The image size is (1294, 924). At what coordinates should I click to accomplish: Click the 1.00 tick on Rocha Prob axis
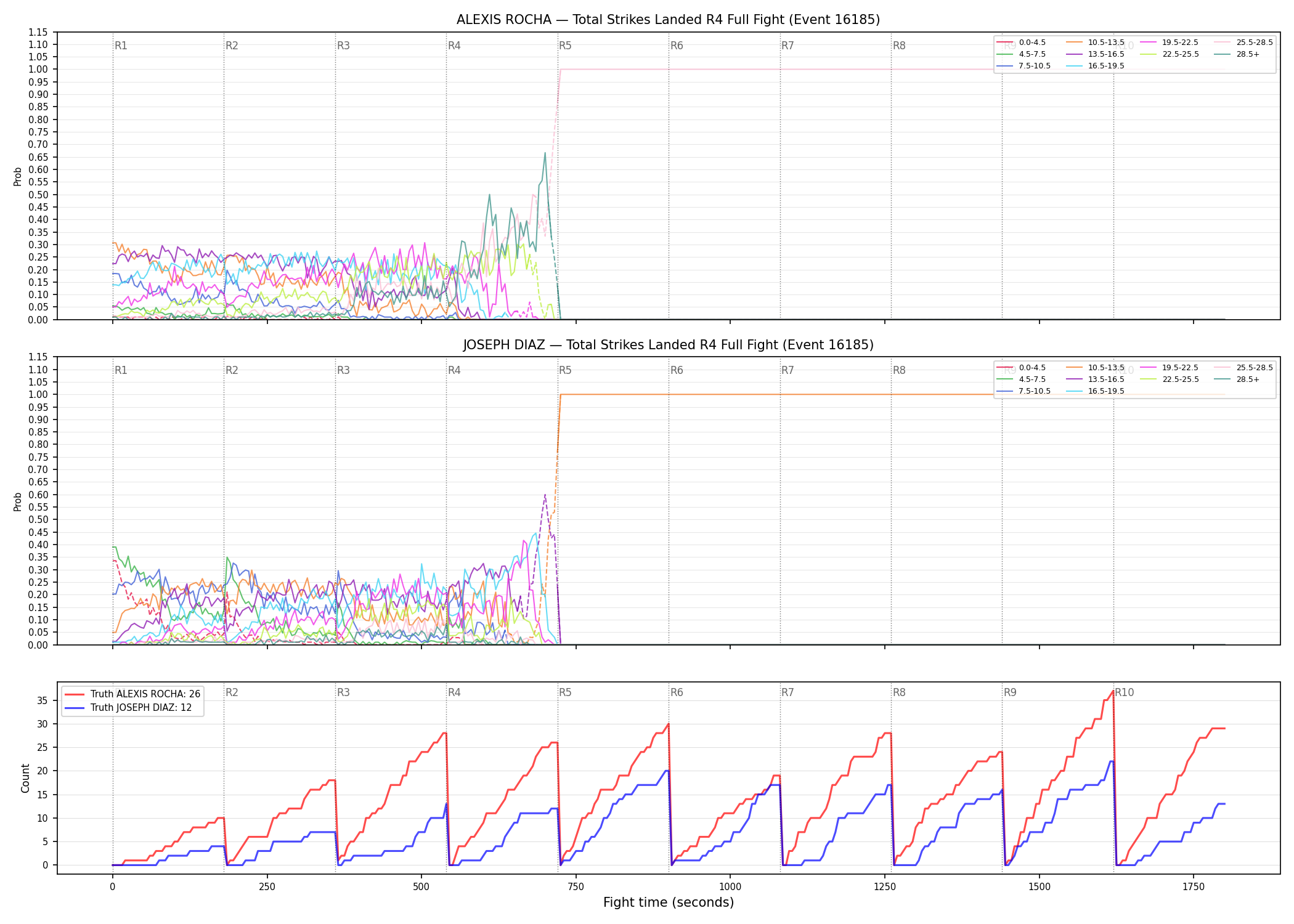[38, 69]
